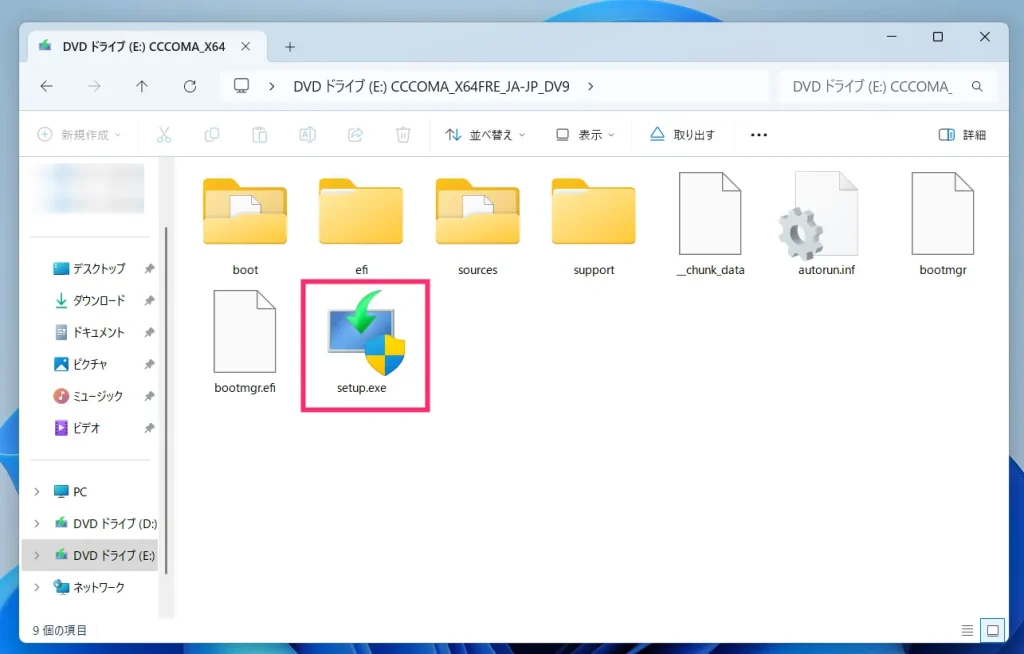
Task: Open the 表示 view dropdown
Action: coord(584,135)
